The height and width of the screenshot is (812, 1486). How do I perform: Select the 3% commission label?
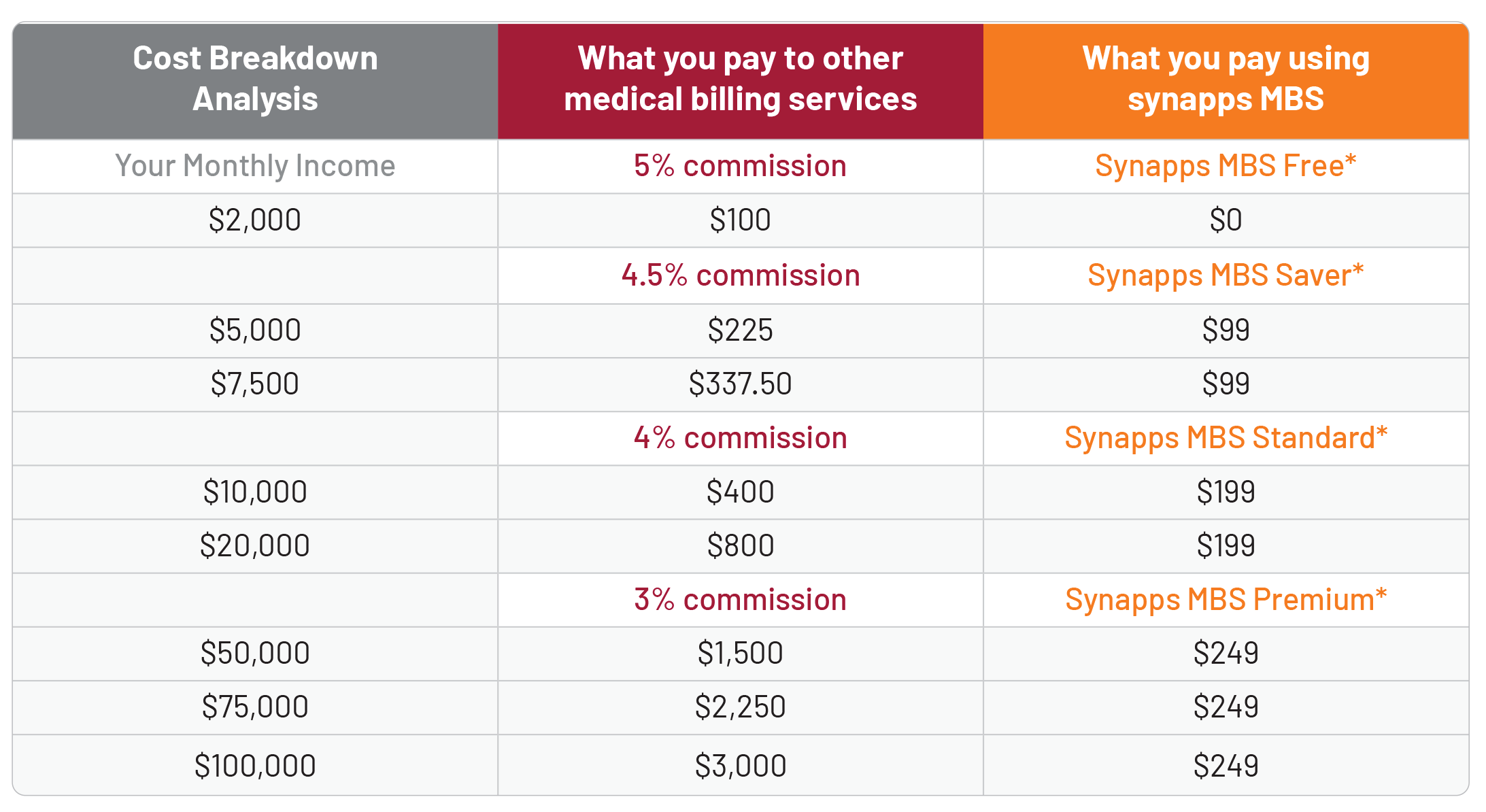click(x=741, y=600)
